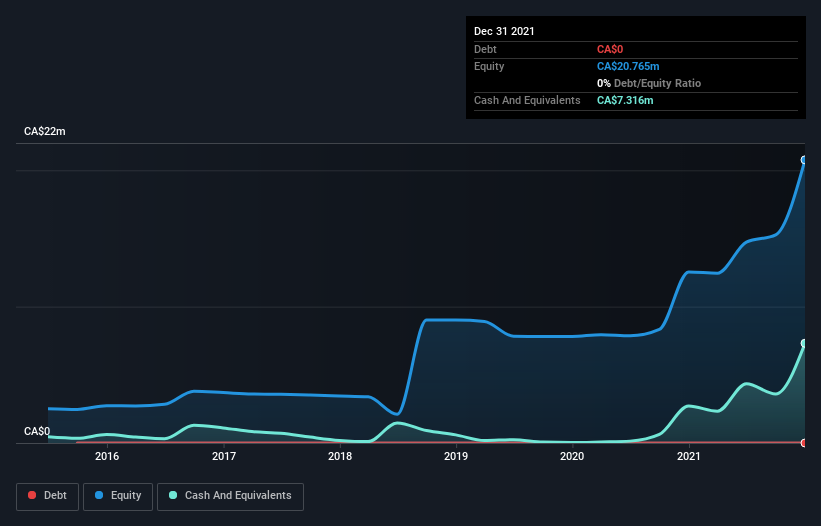Screen dimensions: 821x526
Task: Click the 2017 x-axis label
Action: tap(224, 456)
